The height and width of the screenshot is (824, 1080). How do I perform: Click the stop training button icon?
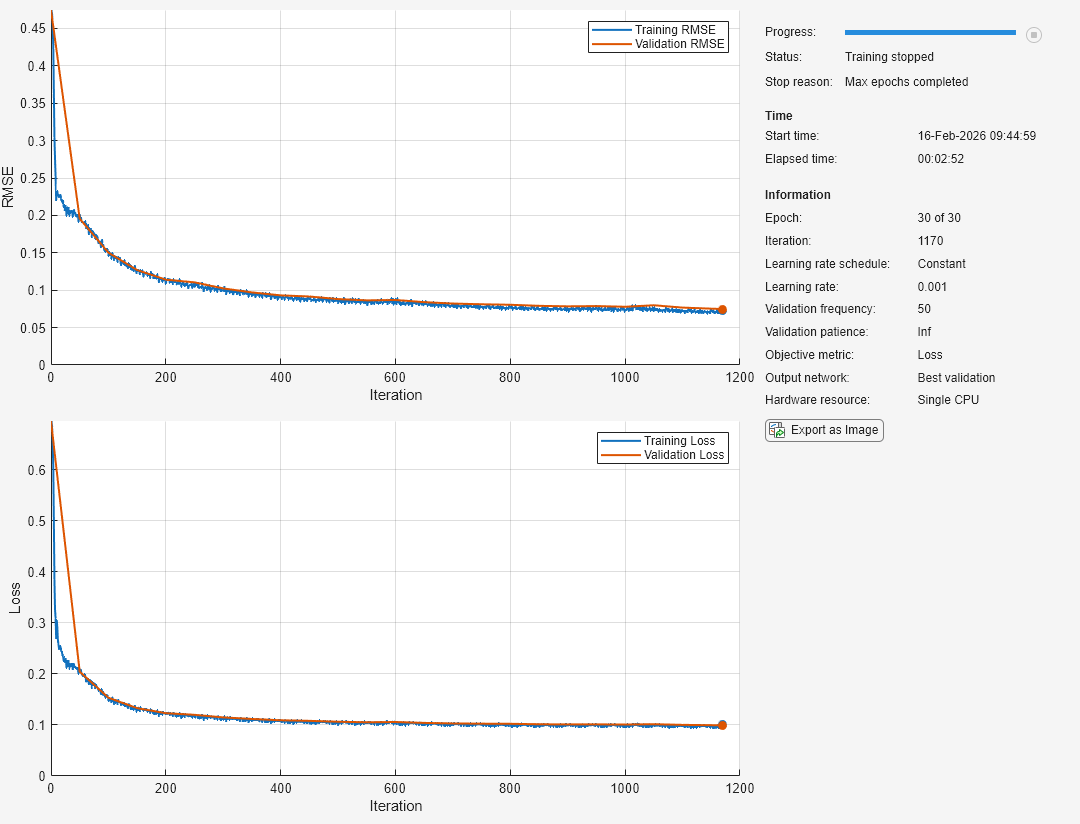1033,34
